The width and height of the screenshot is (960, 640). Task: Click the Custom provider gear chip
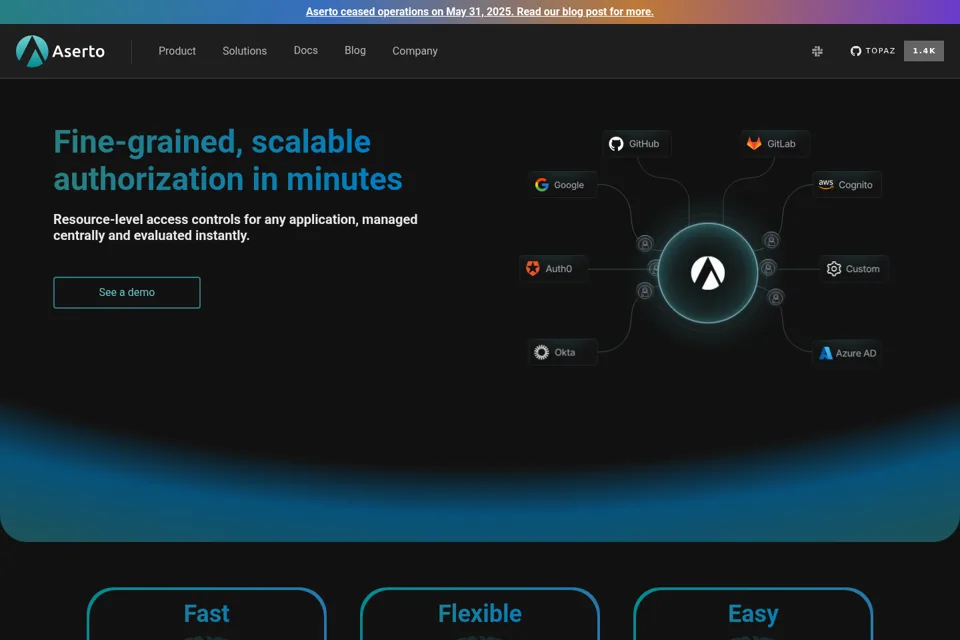point(853,269)
